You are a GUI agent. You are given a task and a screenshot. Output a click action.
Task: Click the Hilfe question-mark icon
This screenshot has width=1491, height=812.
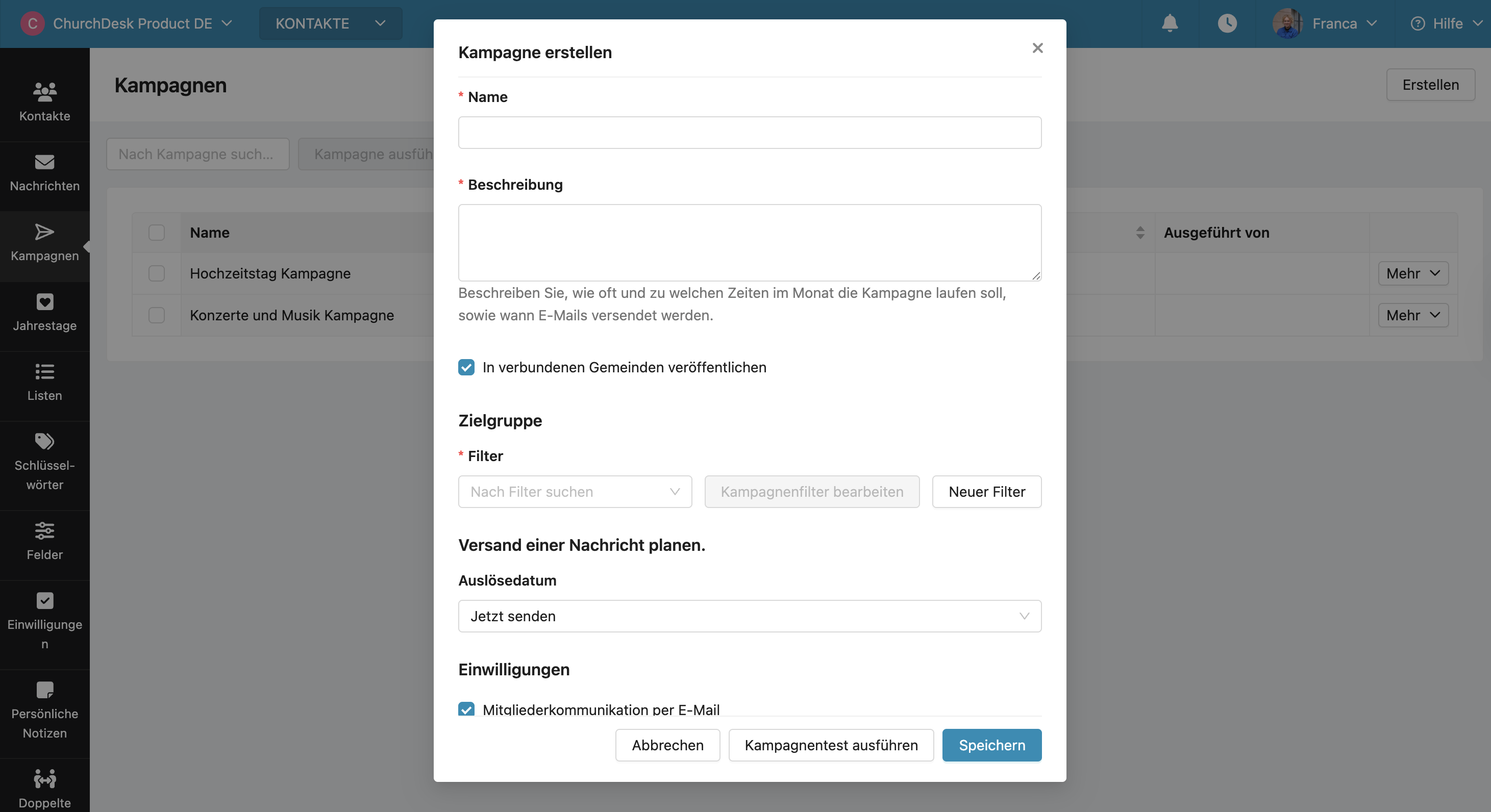coord(1418,24)
